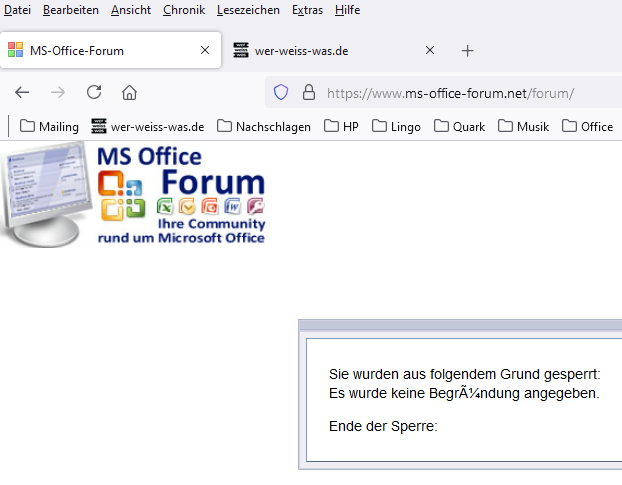Open the Lesezeichen menu

[248, 10]
